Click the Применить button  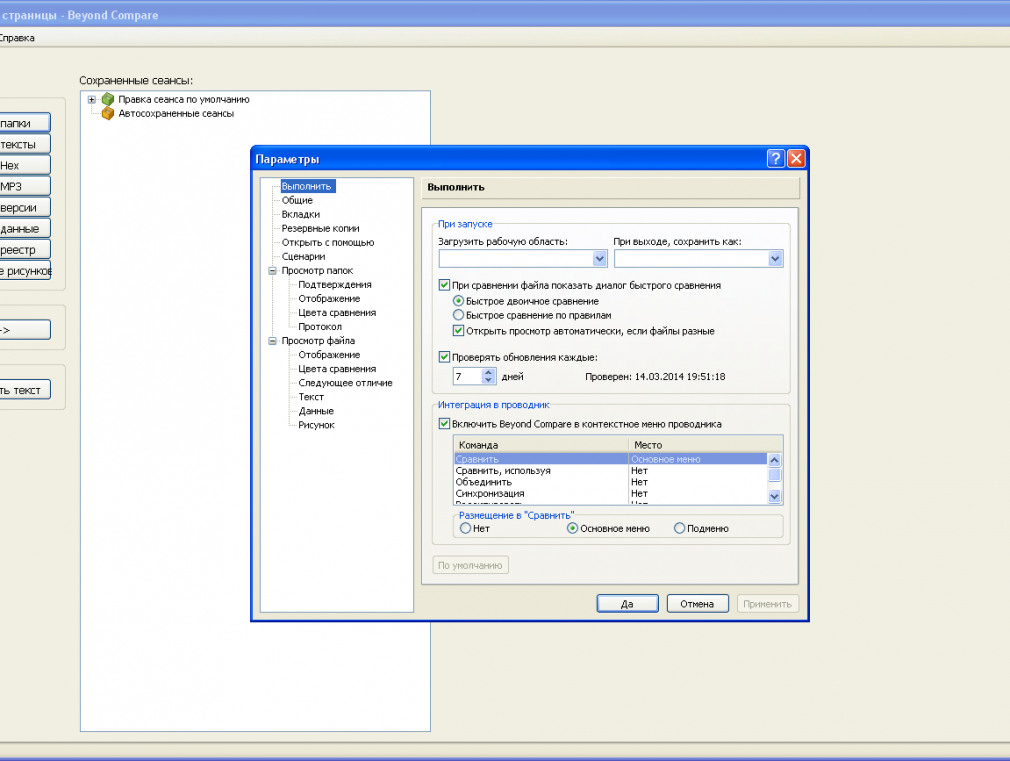(768, 604)
